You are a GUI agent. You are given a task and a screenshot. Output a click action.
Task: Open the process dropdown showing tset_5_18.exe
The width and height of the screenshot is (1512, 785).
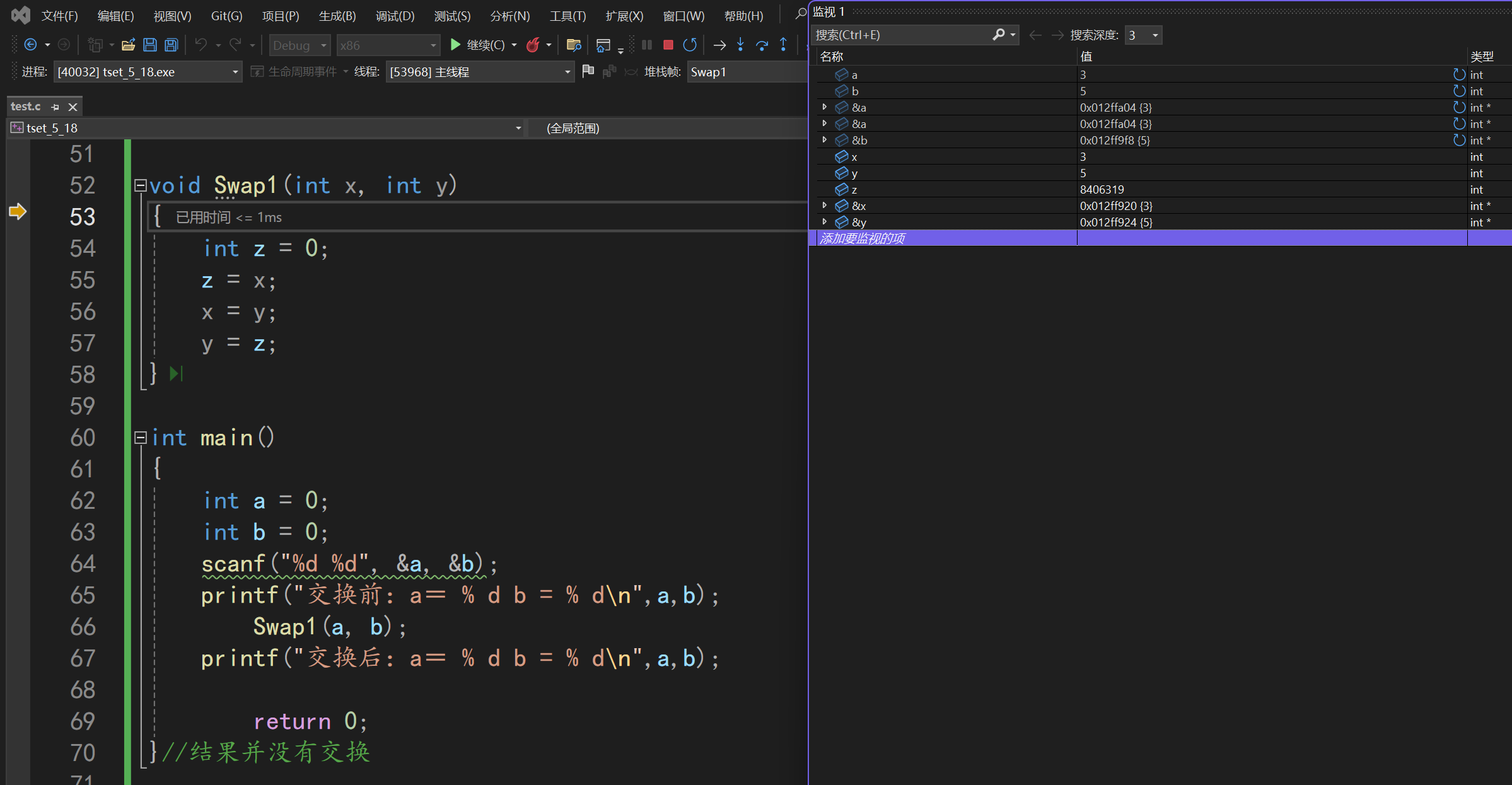235,72
